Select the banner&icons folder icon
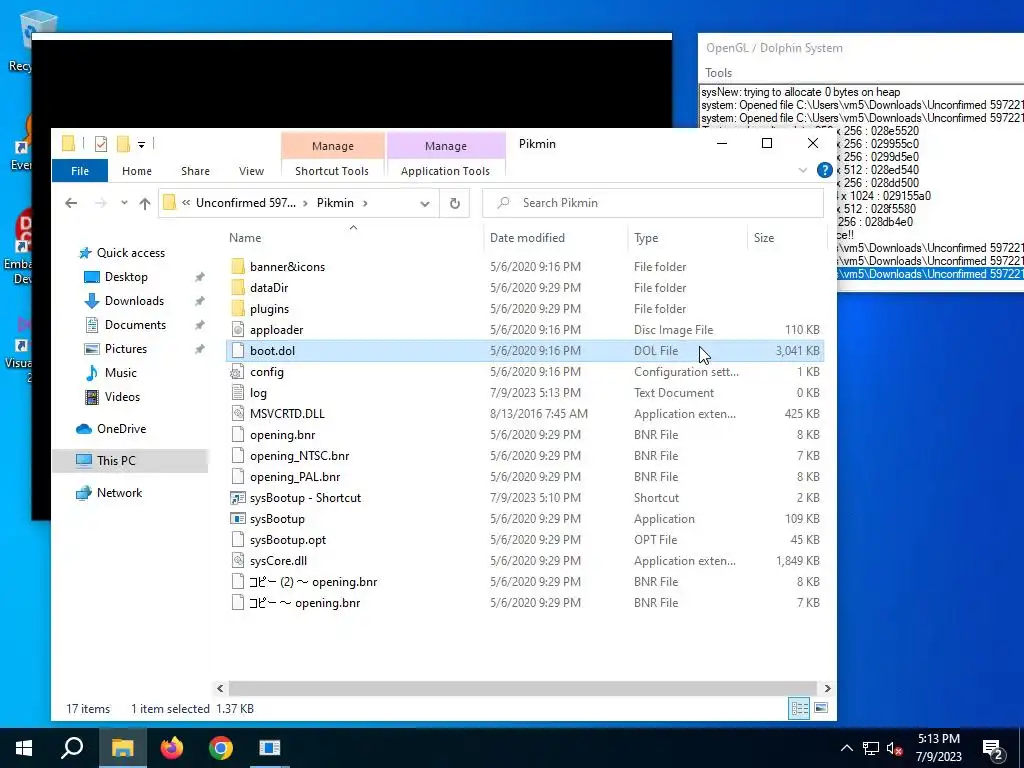 pyautogui.click(x=238, y=266)
